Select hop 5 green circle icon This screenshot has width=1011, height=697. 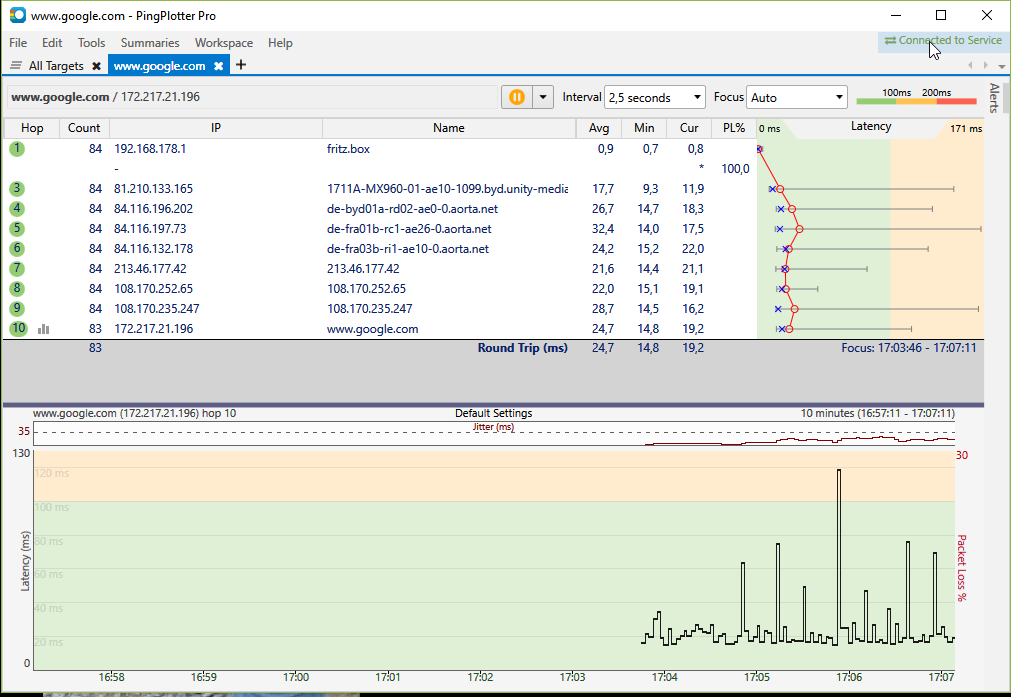(17, 229)
